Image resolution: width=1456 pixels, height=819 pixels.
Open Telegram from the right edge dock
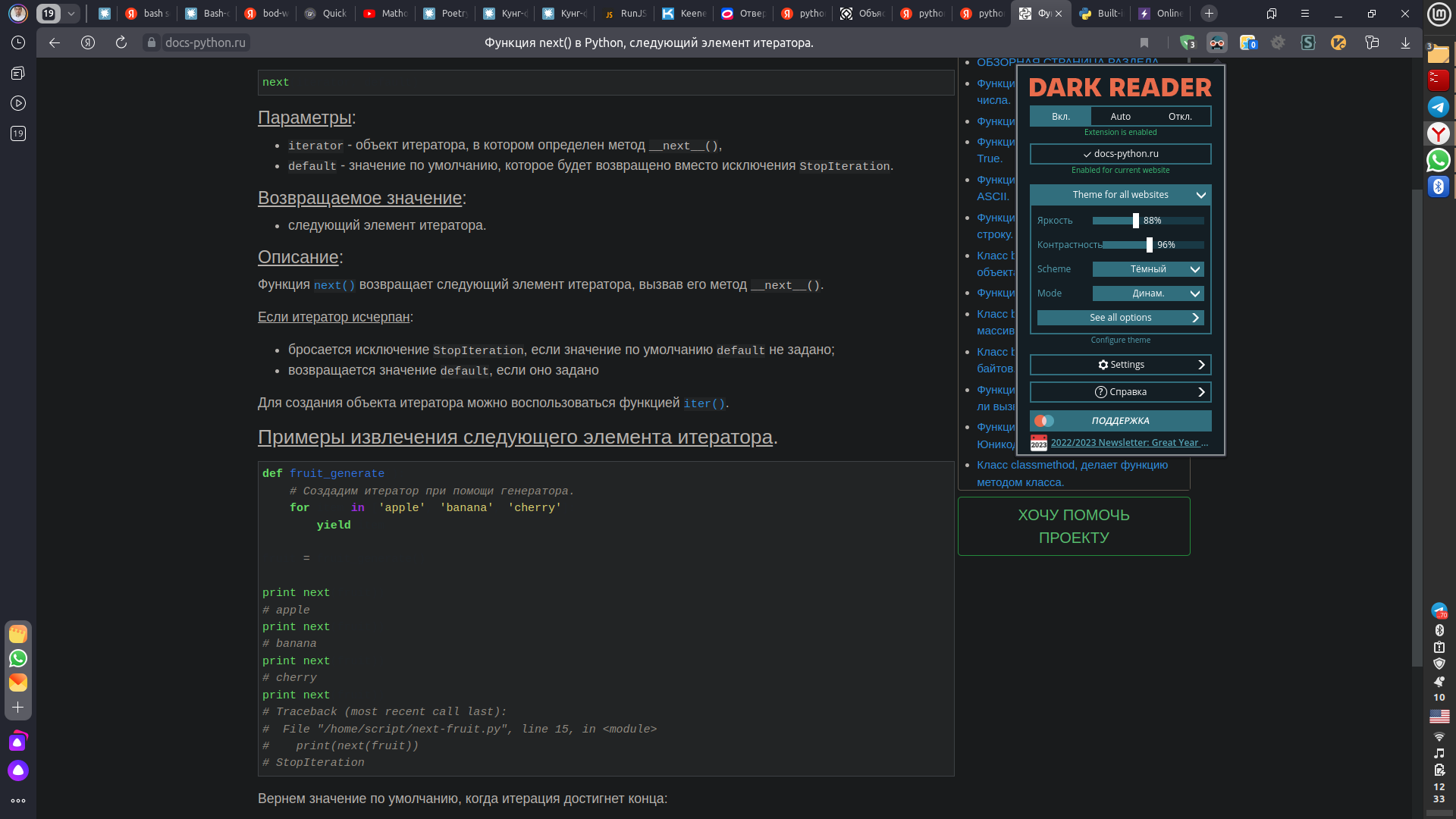(x=1439, y=107)
